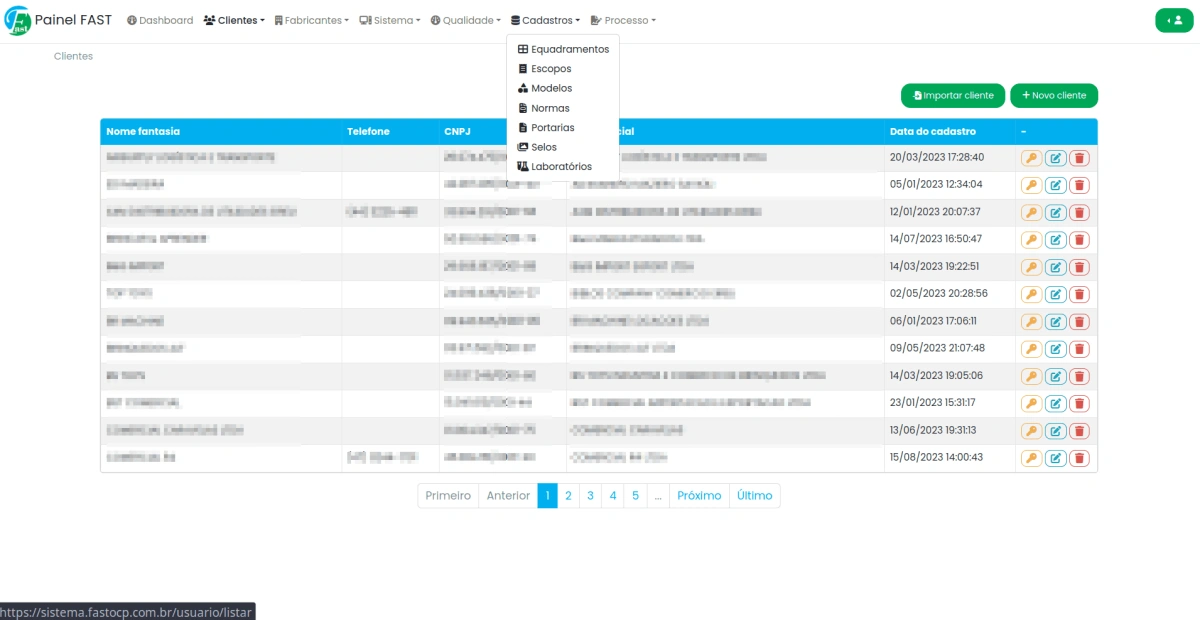Open the Qualidade dropdown menu

[x=465, y=19]
